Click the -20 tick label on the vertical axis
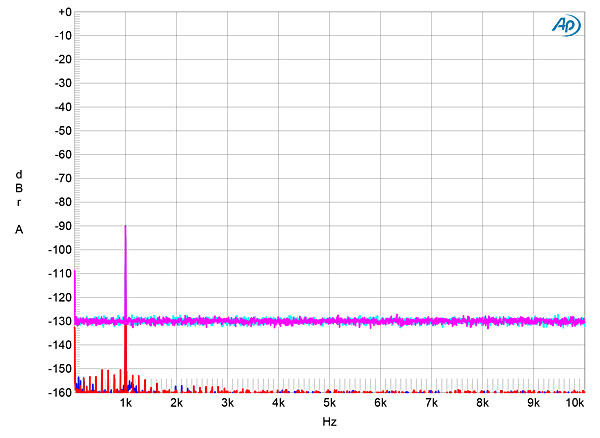The width and height of the screenshot is (600, 438). tap(59, 60)
